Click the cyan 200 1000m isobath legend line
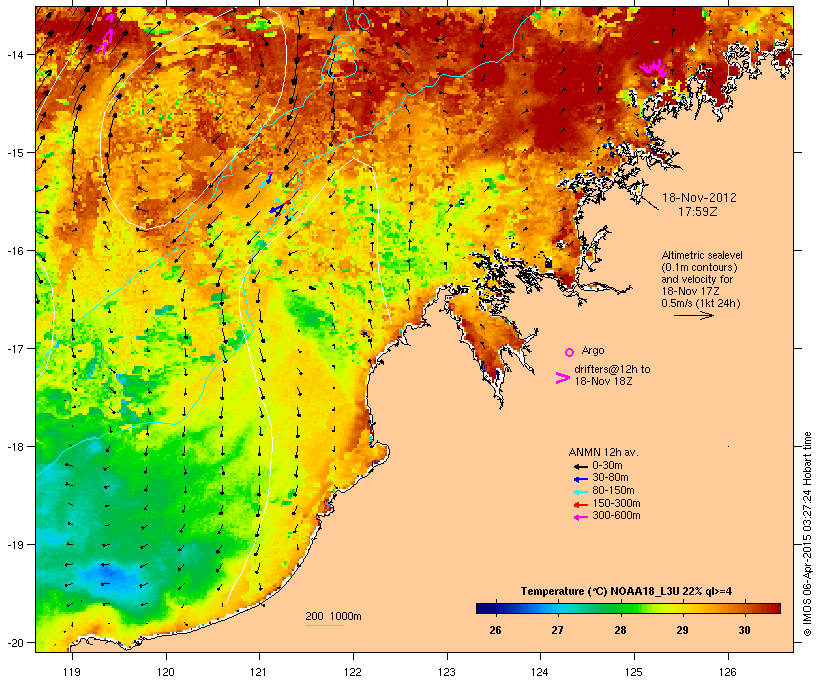The width and height of the screenshot is (820, 680). coord(324,625)
